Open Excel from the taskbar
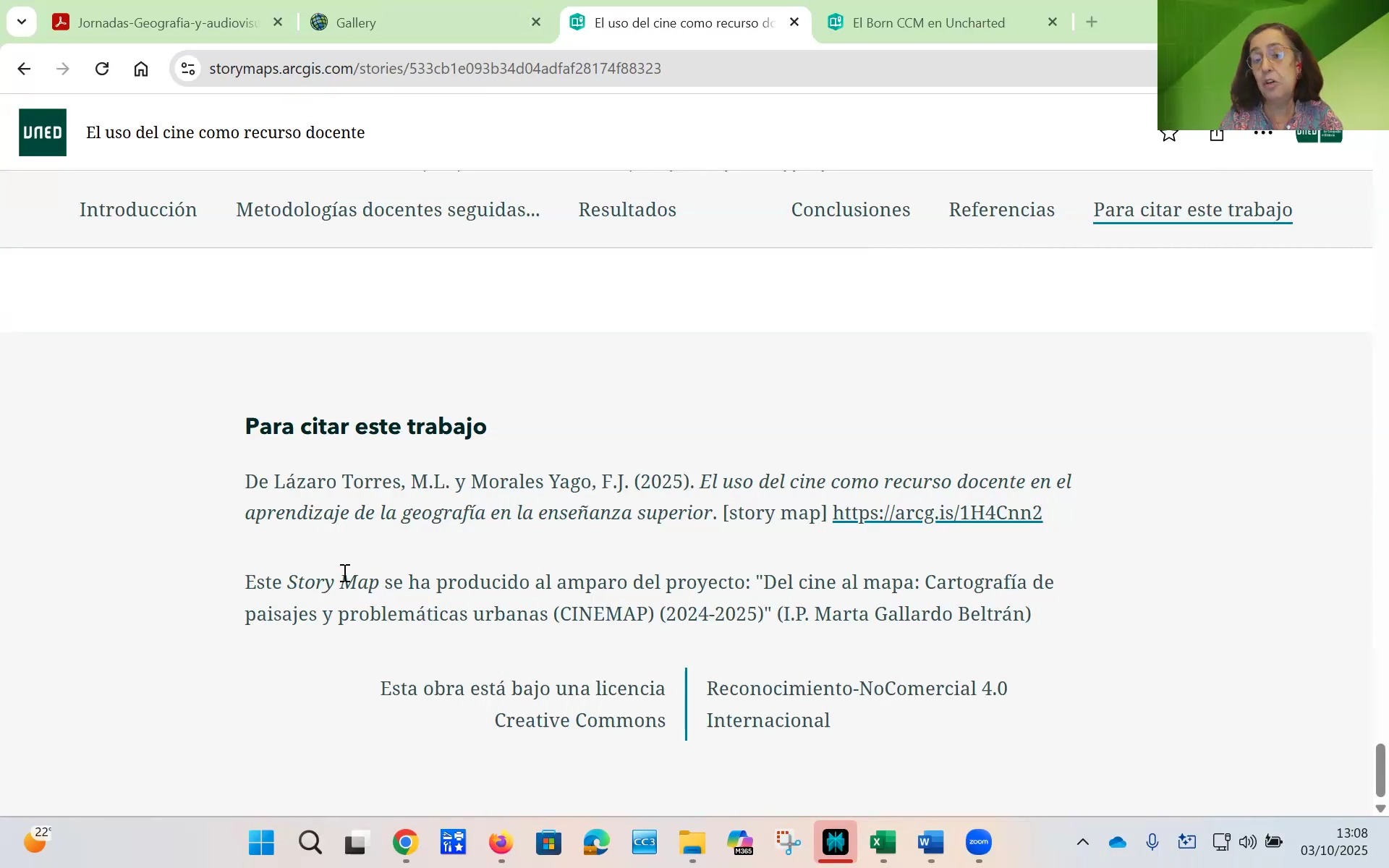Screen dimensions: 1389x868 (x=883, y=843)
